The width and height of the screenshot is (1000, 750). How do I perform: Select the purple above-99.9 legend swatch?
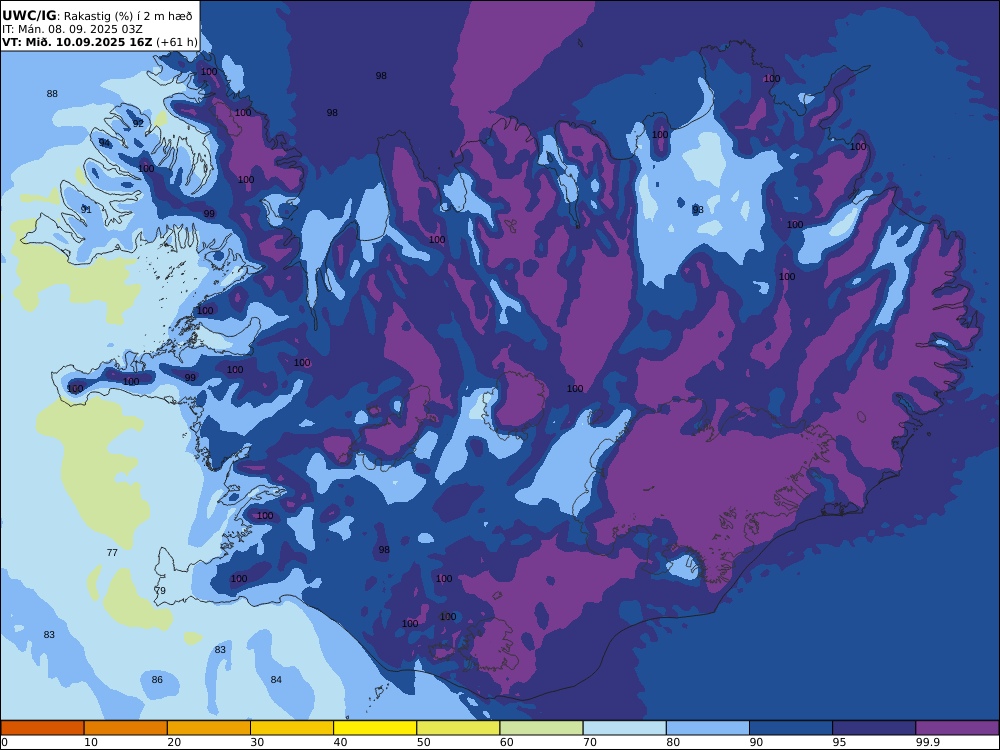tap(957, 728)
